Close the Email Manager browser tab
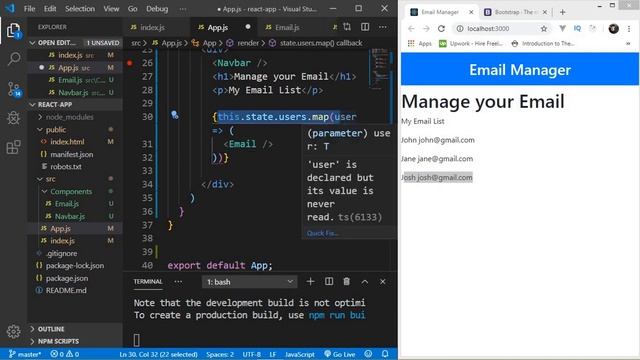Viewport: 640px width, 360px height. 471,12
